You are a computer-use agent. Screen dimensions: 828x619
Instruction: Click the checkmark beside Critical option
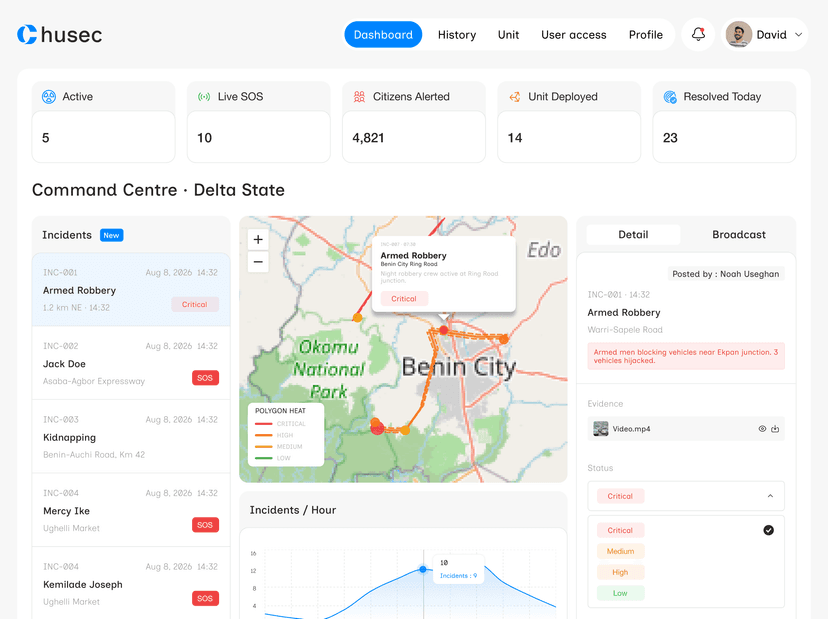pyautogui.click(x=768, y=530)
